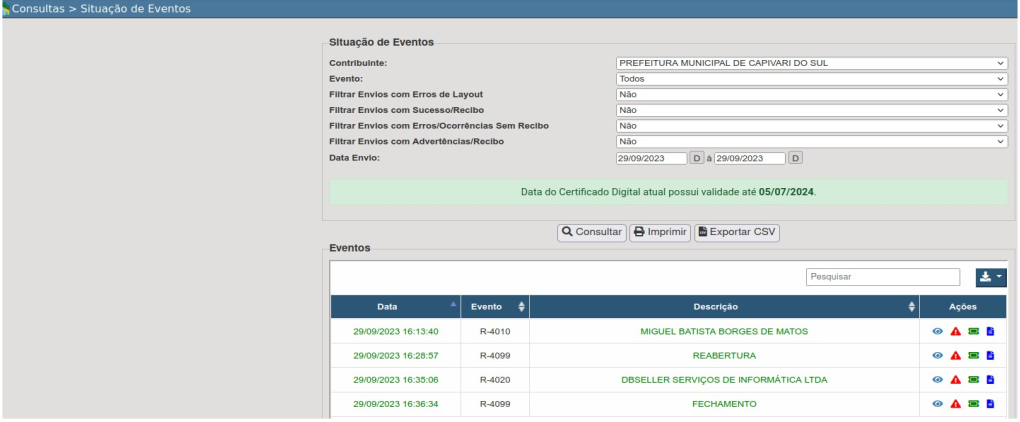
Task: Open Filtrar Envios com Erros de Layout dropdown
Action: 811,94
